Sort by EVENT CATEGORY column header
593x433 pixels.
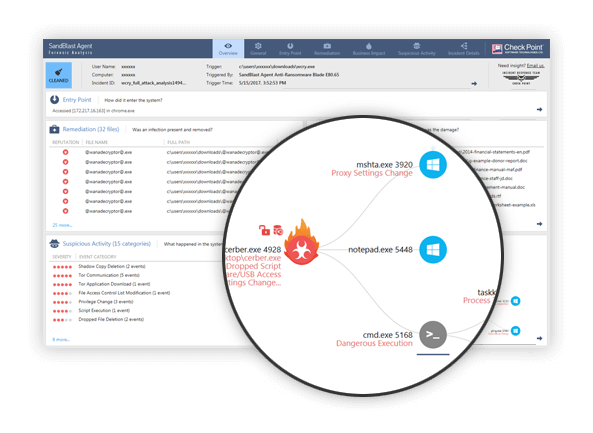(98, 257)
